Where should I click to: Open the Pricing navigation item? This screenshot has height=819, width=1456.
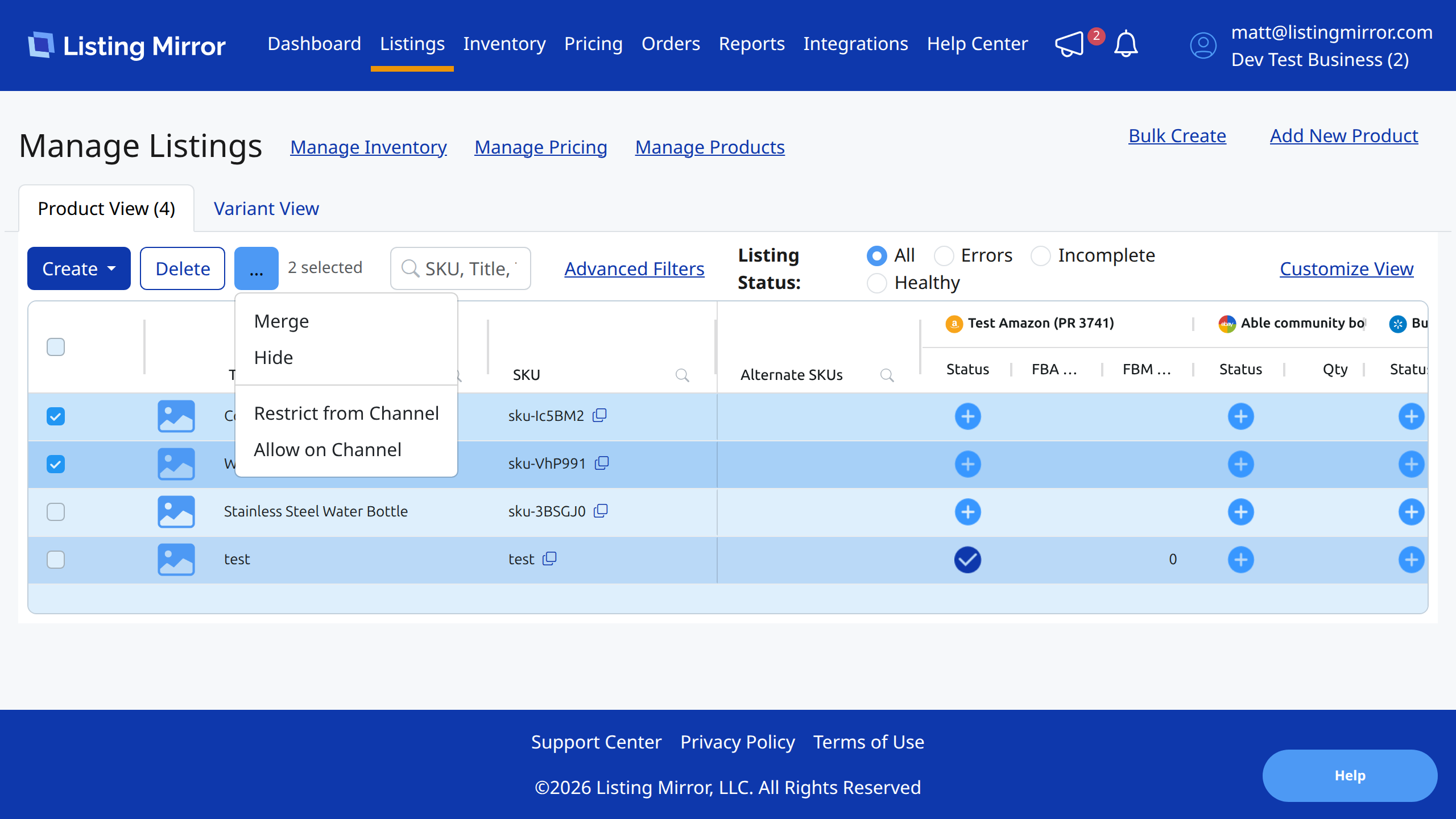(593, 44)
